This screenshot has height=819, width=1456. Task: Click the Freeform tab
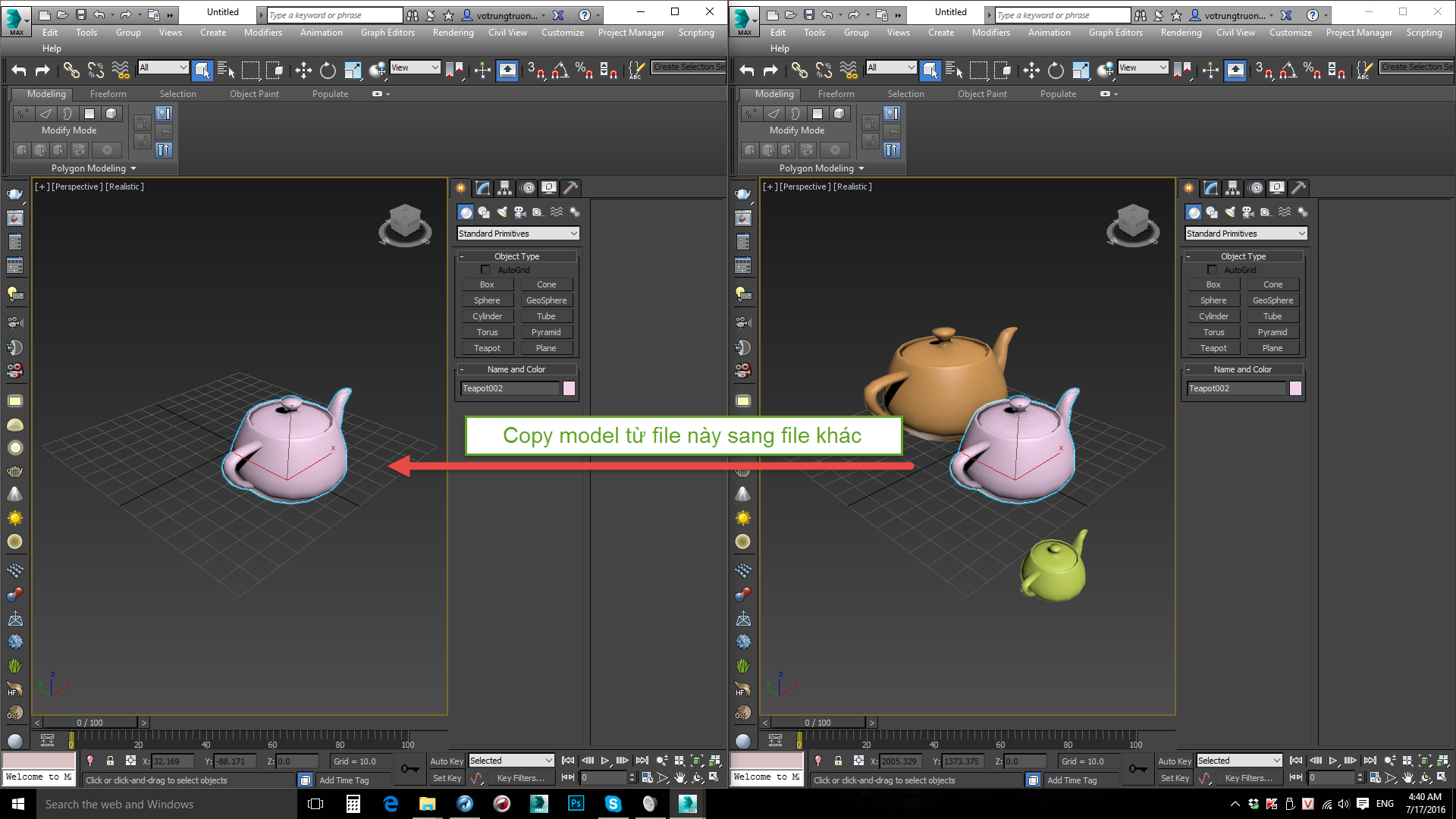pyautogui.click(x=108, y=93)
